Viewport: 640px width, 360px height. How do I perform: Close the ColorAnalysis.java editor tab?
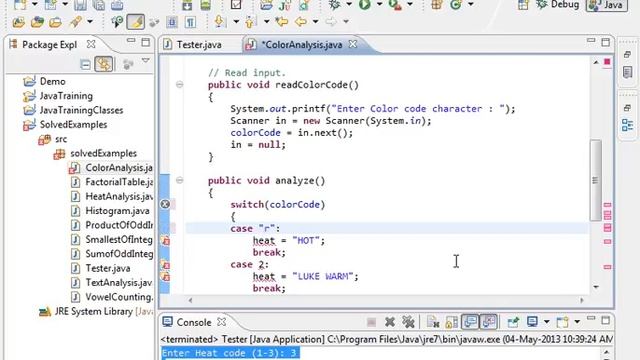(353, 44)
